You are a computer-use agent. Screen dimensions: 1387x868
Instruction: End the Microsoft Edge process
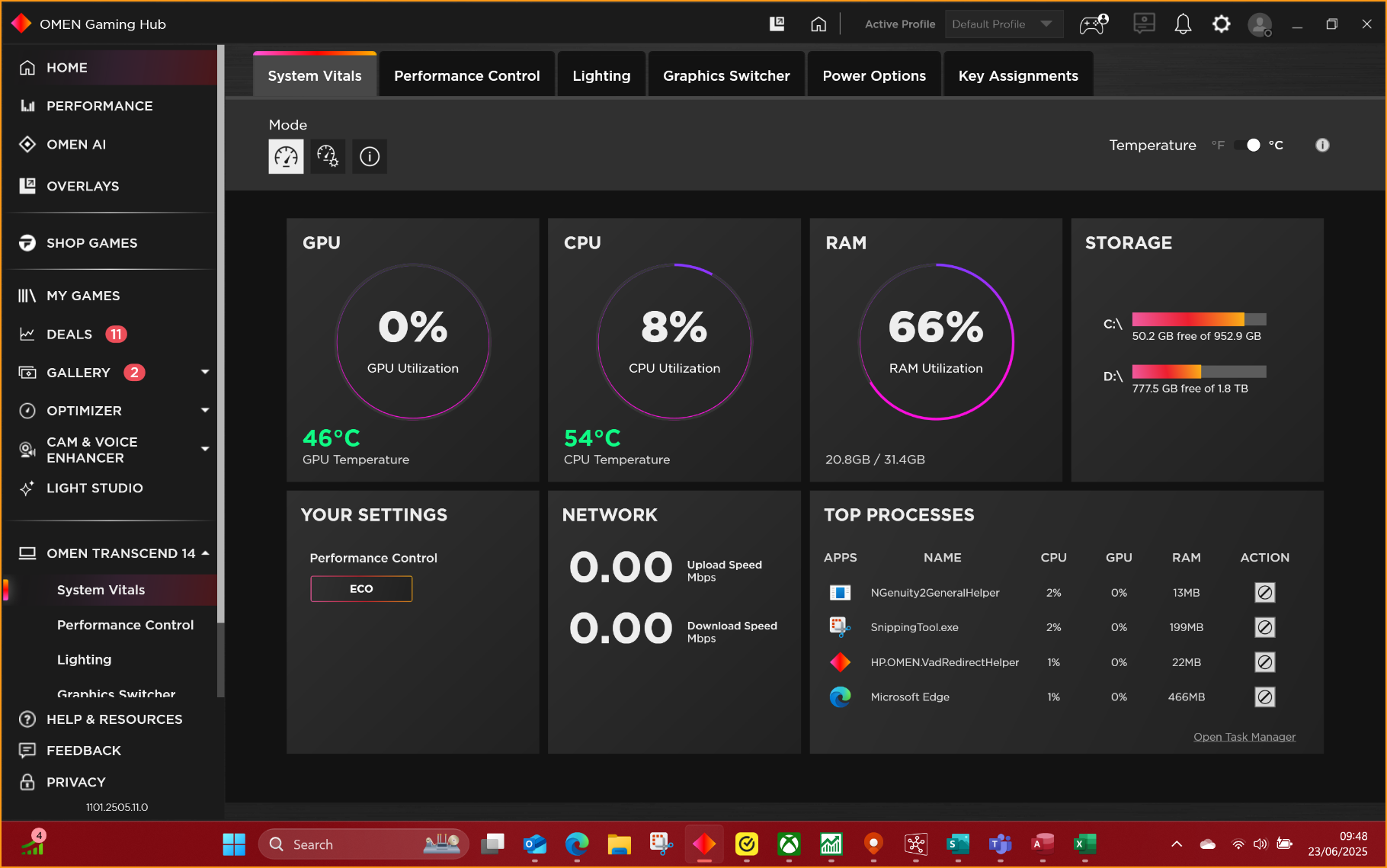pyautogui.click(x=1264, y=697)
